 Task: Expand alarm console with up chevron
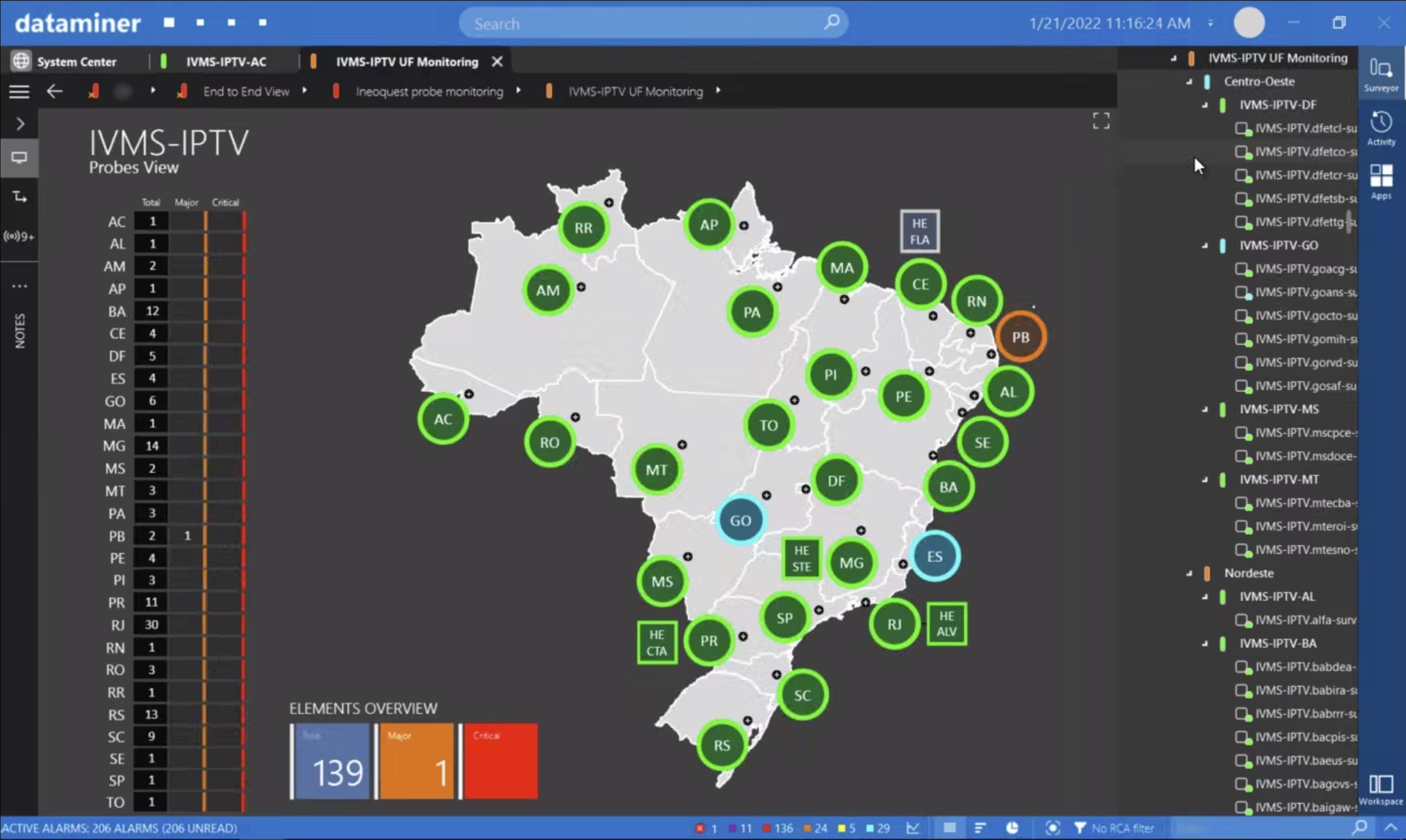point(1391,827)
